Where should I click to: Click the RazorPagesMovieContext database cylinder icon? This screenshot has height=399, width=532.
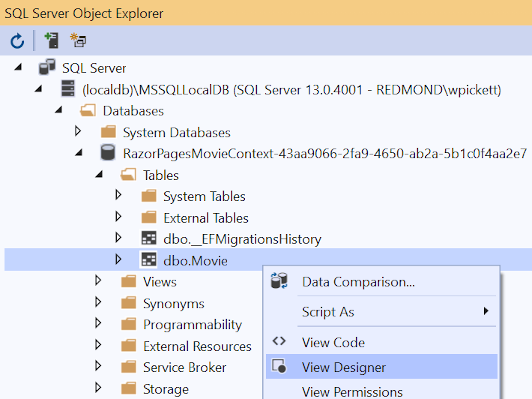108,152
